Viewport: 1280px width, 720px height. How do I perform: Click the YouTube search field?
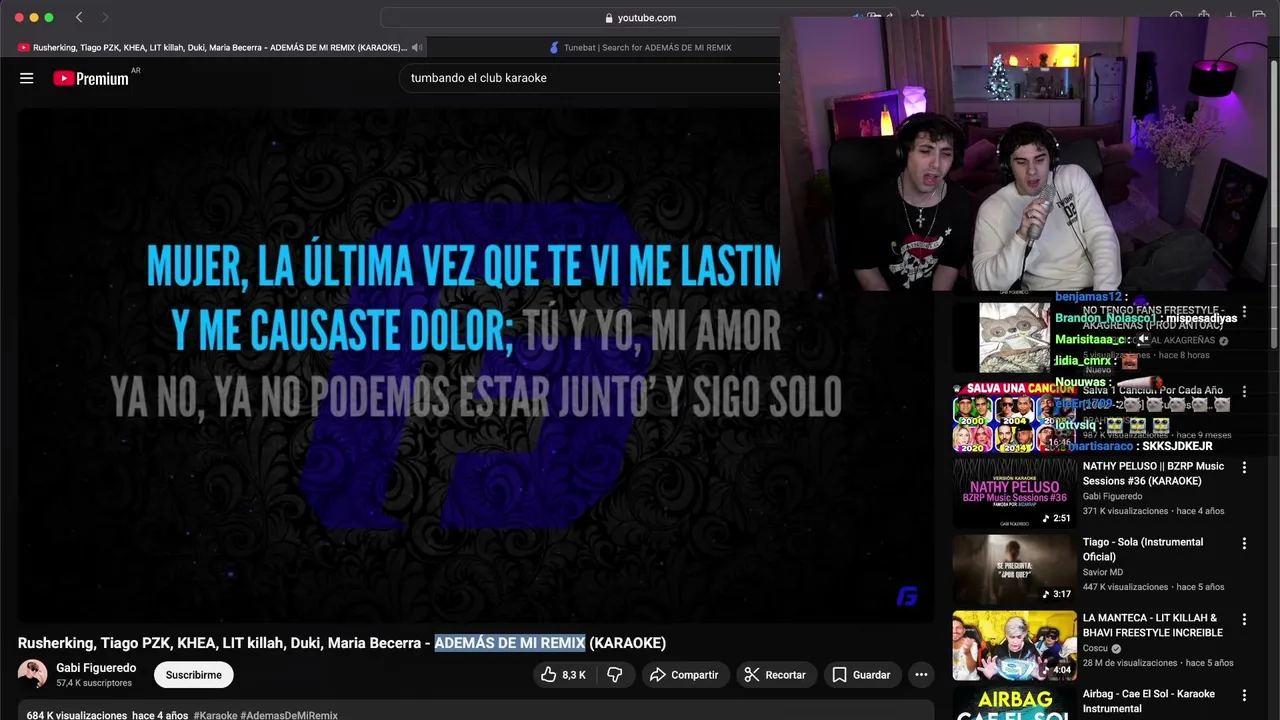point(590,78)
